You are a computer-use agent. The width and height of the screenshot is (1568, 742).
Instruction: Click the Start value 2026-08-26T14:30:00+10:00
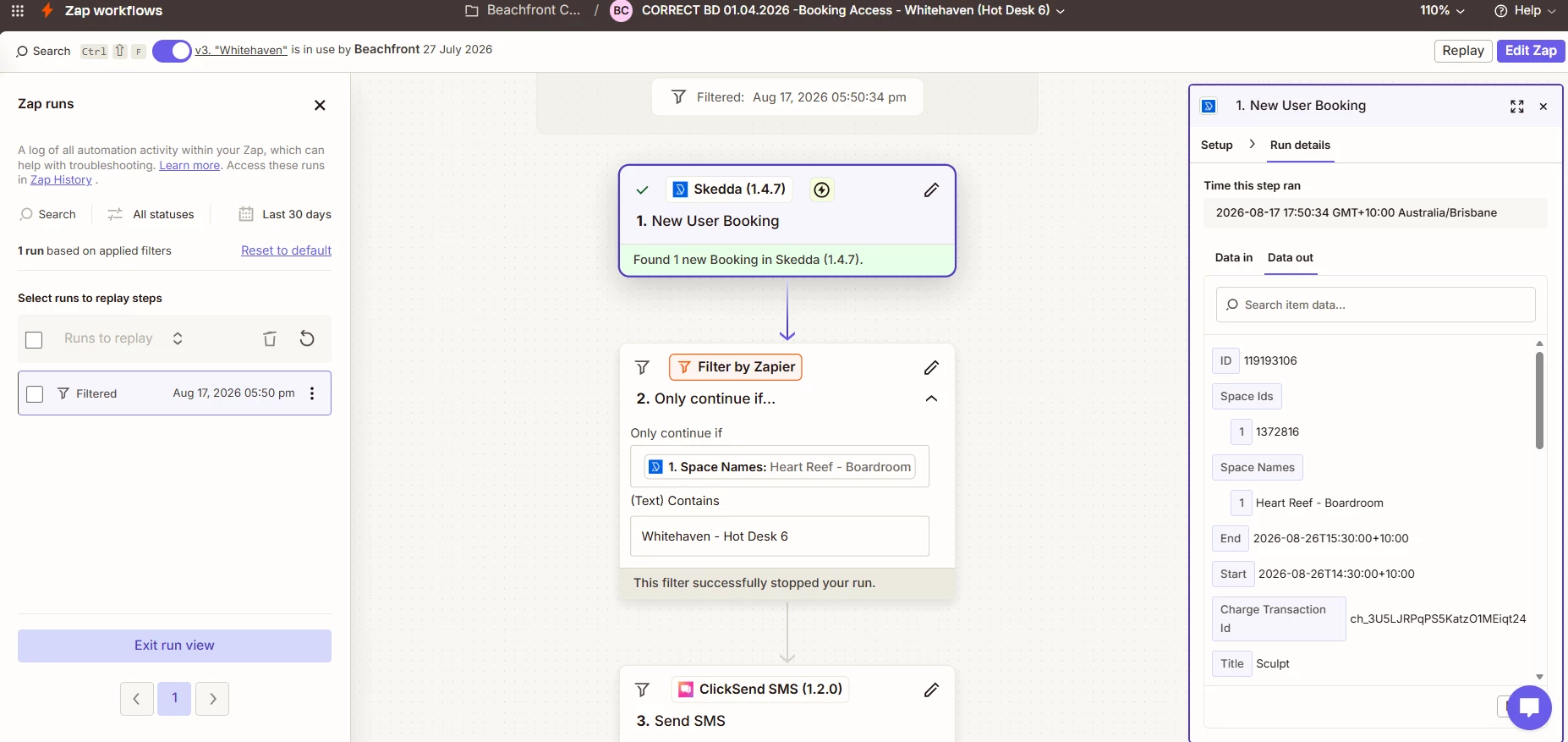[x=1336, y=574]
